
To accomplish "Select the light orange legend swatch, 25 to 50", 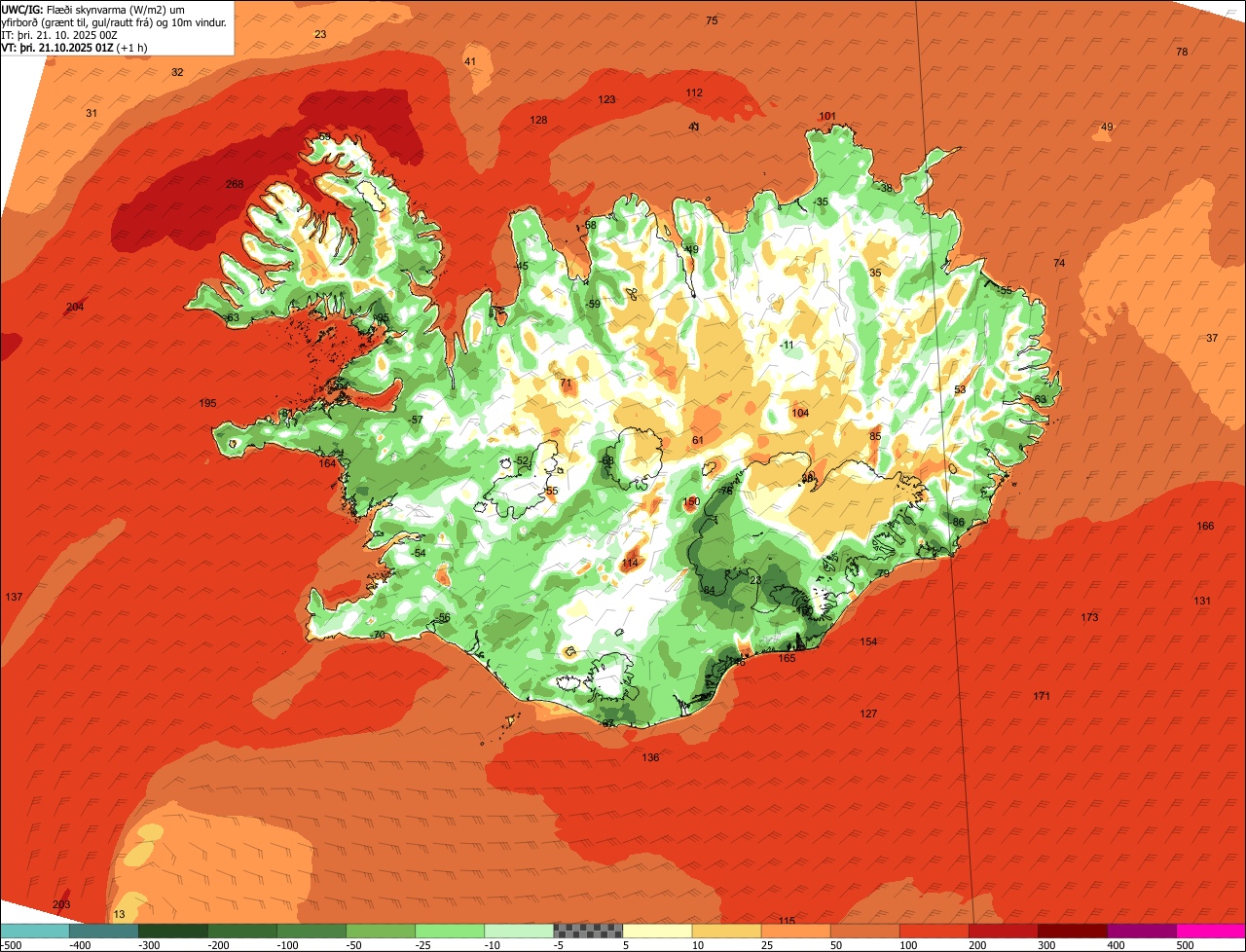I will click(795, 931).
